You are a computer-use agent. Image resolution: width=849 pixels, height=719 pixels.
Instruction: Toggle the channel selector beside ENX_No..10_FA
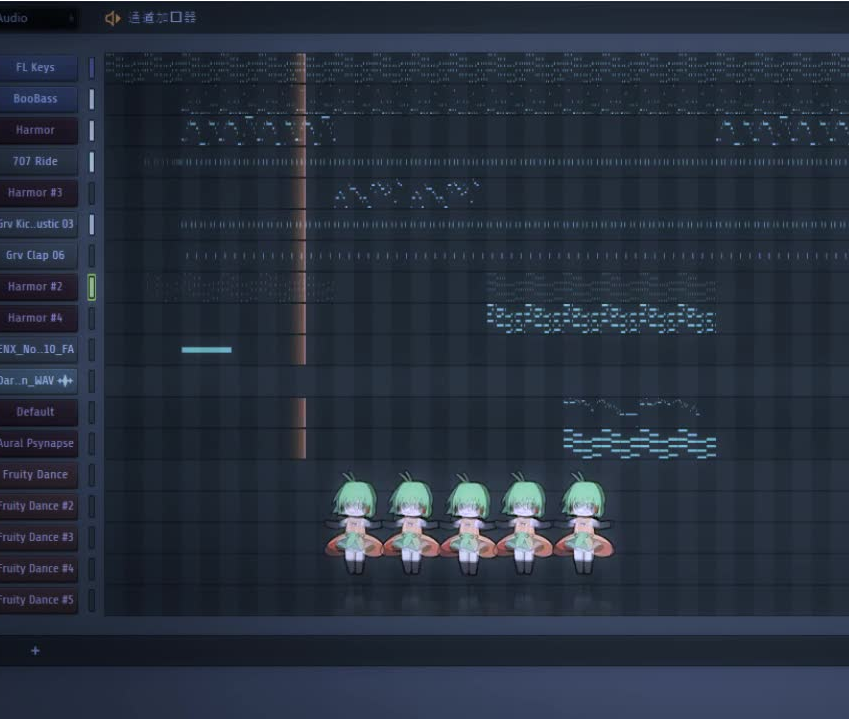(92, 350)
